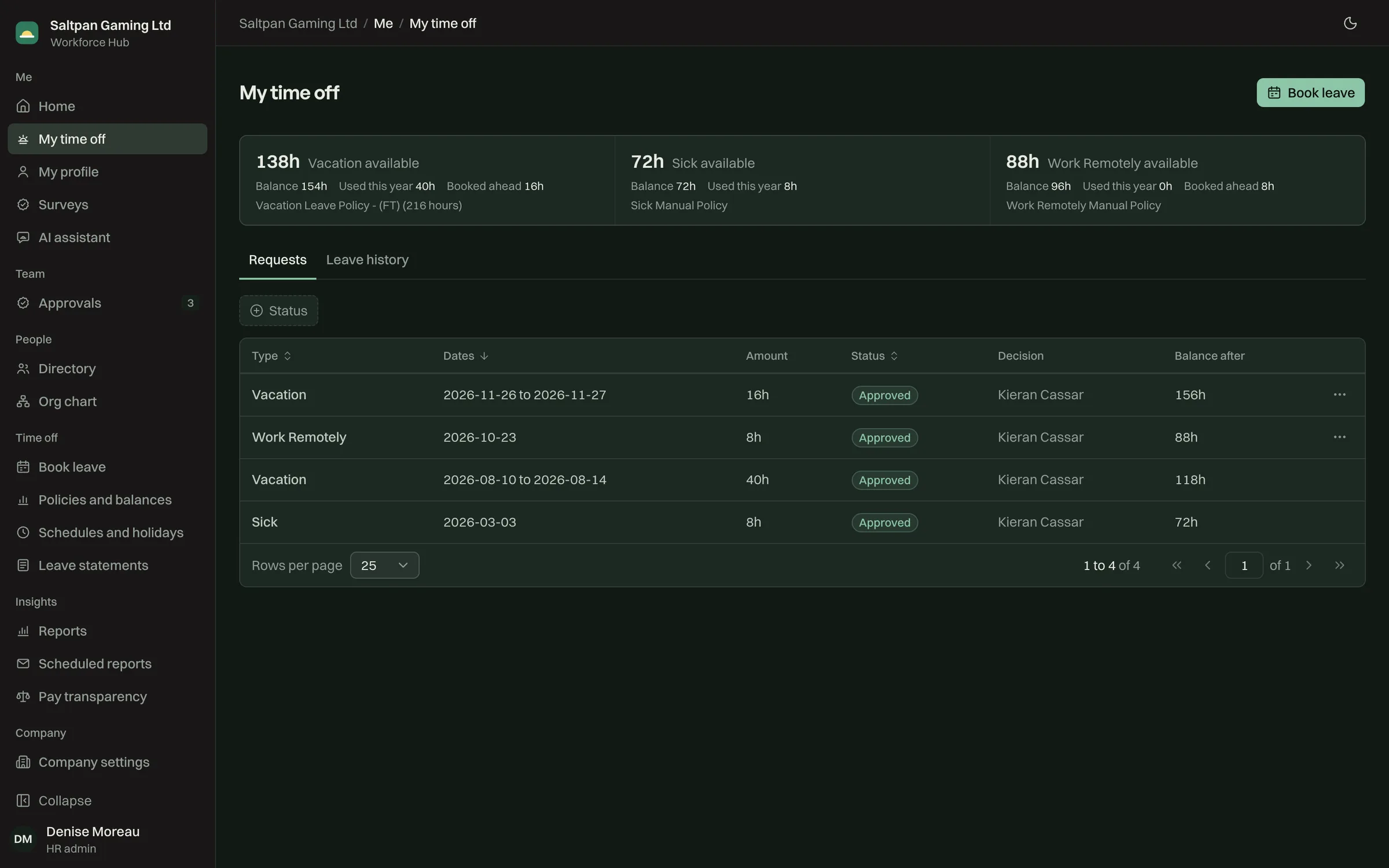Toggle dark mode moon icon
The height and width of the screenshot is (868, 1389).
click(x=1350, y=23)
